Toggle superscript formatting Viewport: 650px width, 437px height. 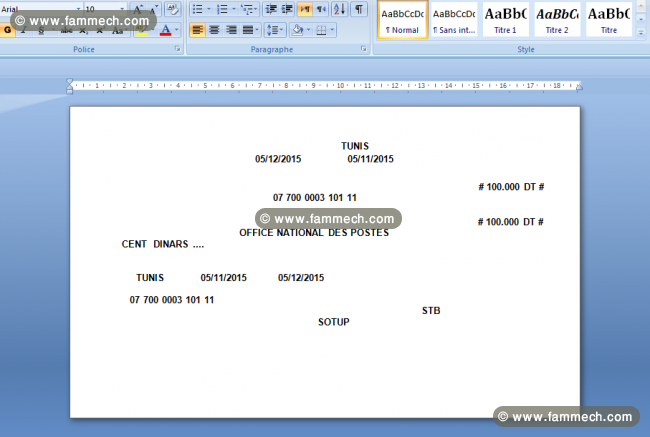click(100, 30)
